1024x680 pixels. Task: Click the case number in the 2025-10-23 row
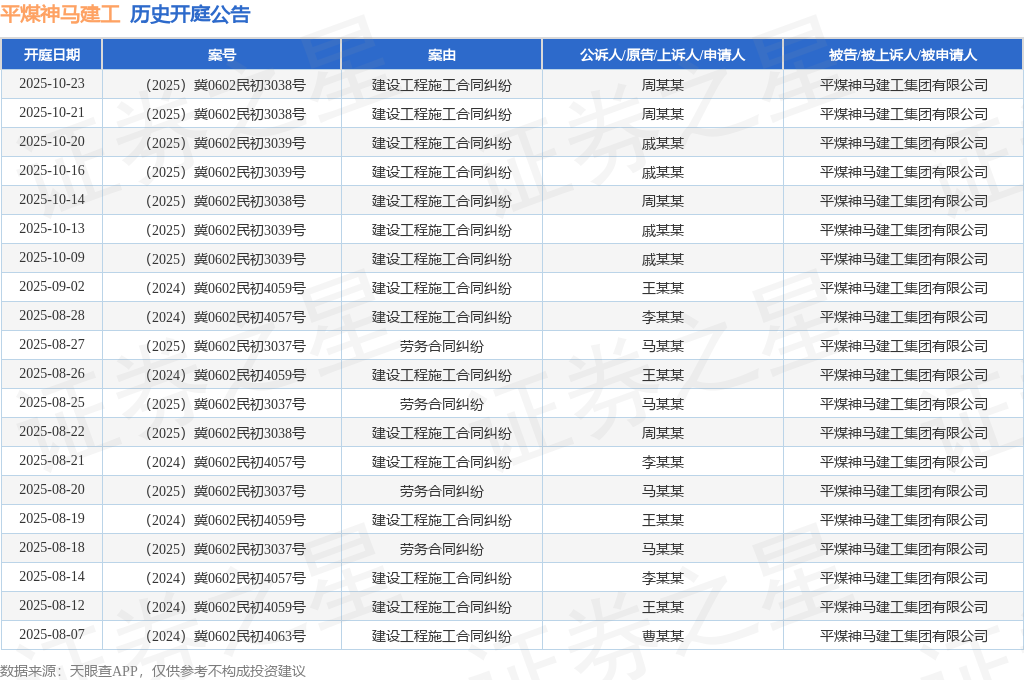click(x=222, y=85)
